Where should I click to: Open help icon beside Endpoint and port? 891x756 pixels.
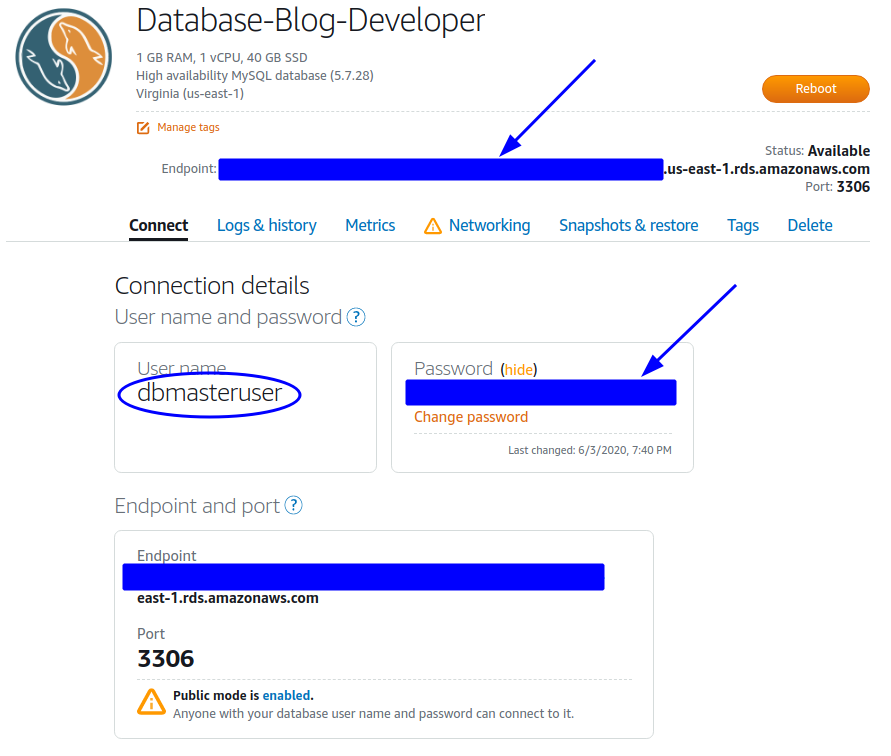[x=293, y=505]
